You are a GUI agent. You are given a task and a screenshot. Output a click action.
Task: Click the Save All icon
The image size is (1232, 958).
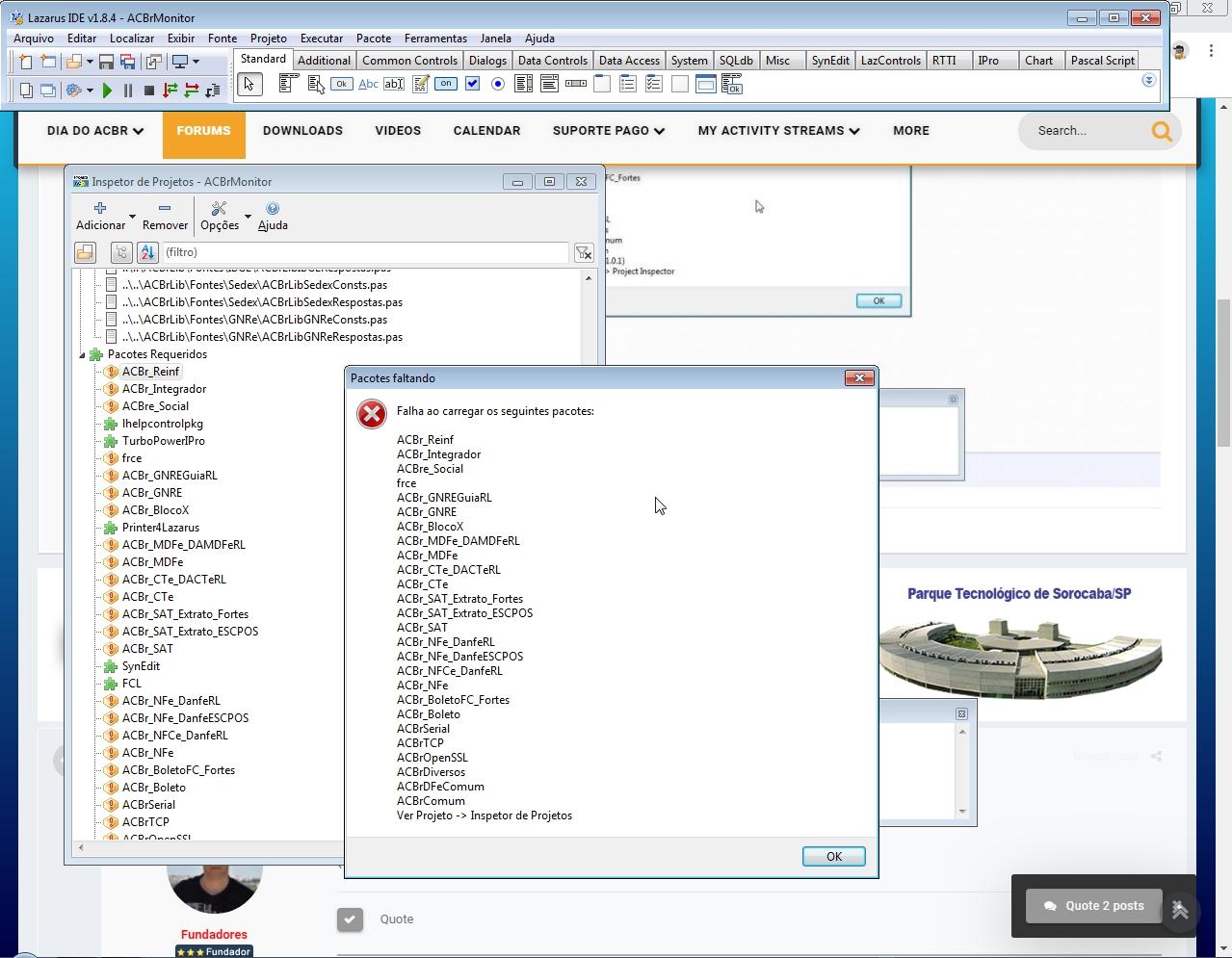pos(127,62)
